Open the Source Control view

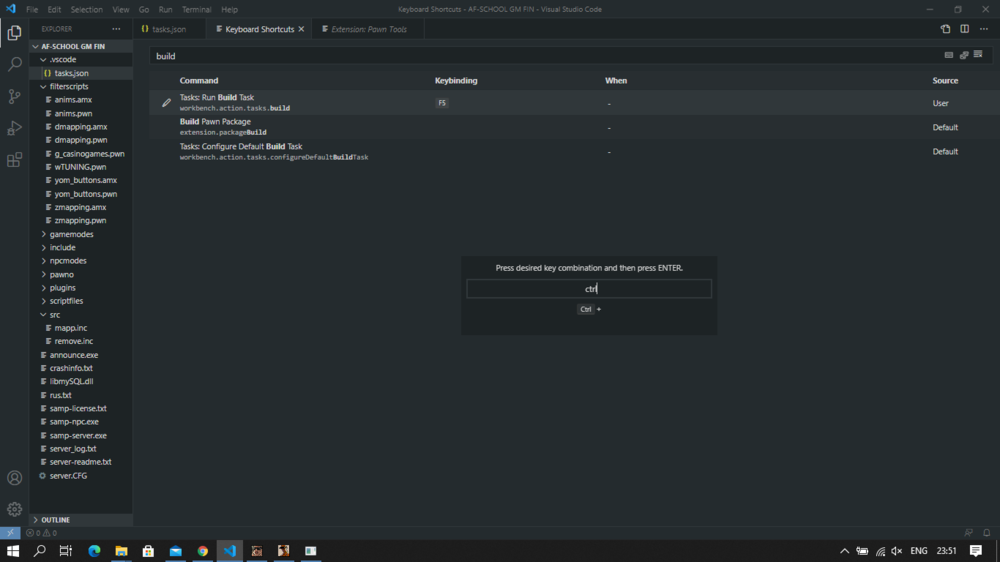coord(14,96)
